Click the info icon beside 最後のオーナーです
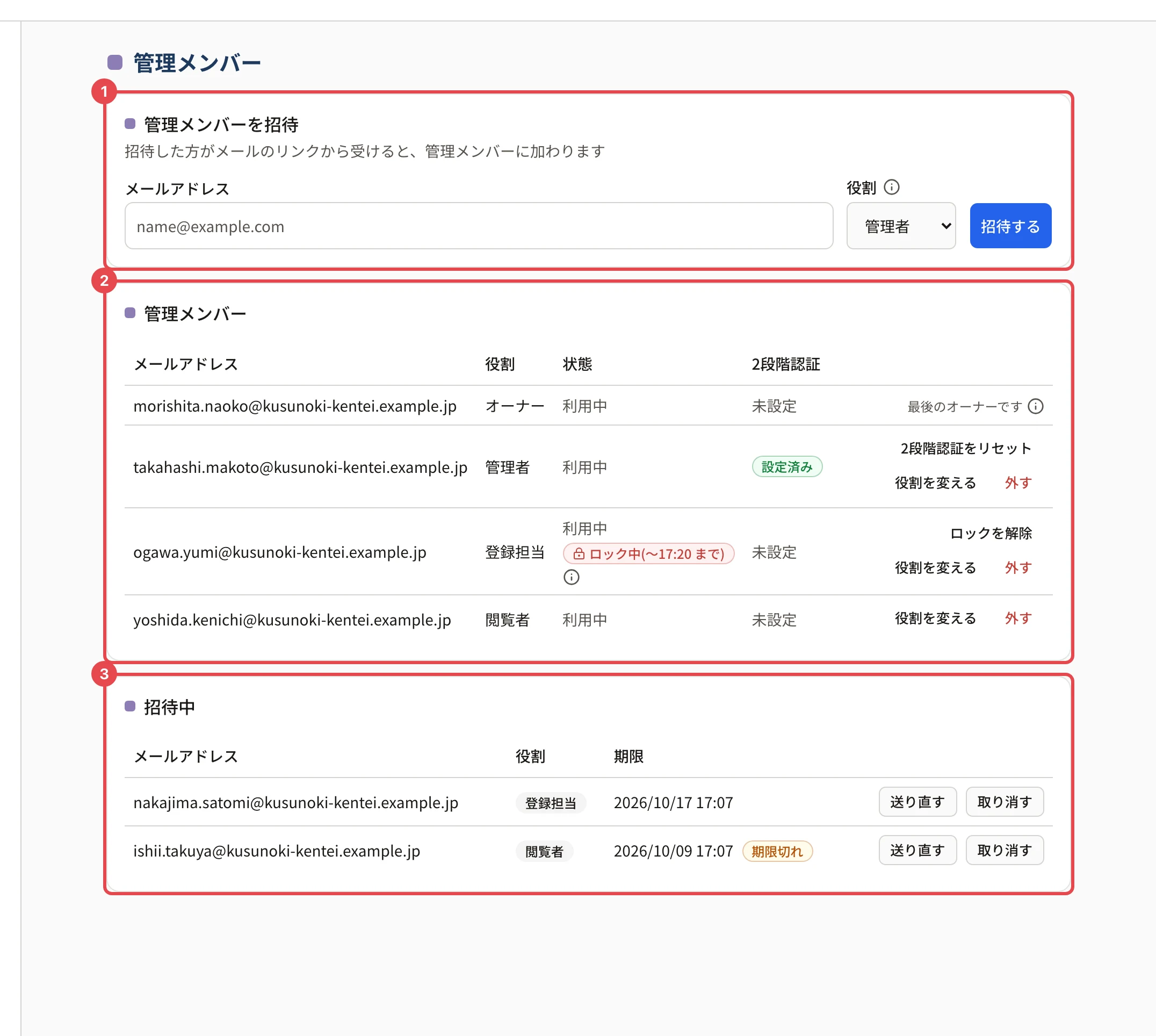The image size is (1156, 1036). 1035,406
